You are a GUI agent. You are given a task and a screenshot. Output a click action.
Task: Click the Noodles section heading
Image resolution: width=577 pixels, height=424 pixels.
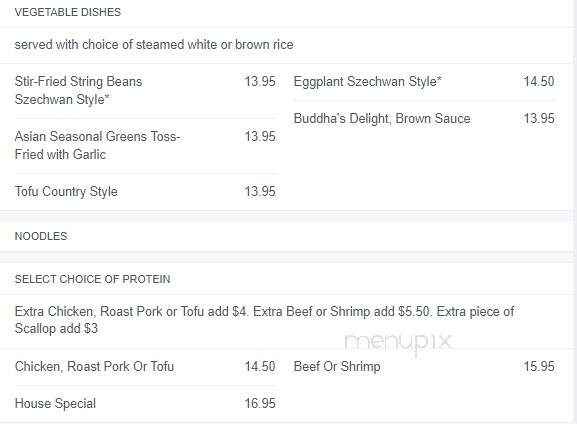41,236
